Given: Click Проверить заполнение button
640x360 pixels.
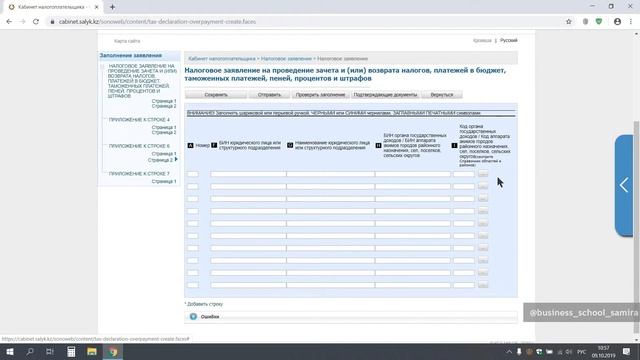Looking at the screenshot, I should pyautogui.click(x=320, y=95).
